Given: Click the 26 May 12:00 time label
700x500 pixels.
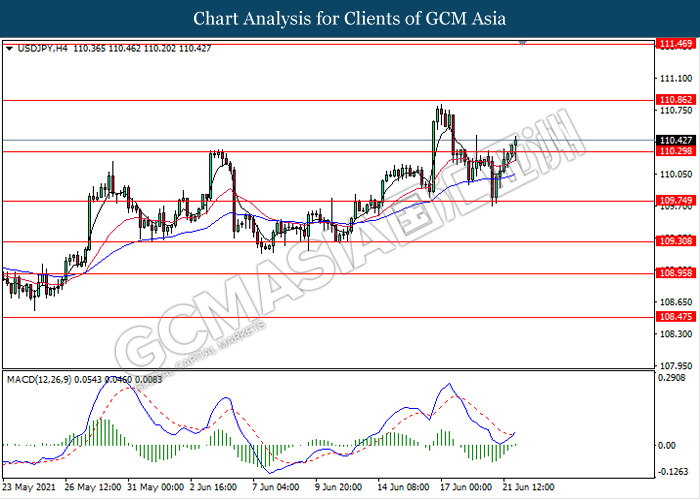Looking at the screenshot, I should coord(92,487).
